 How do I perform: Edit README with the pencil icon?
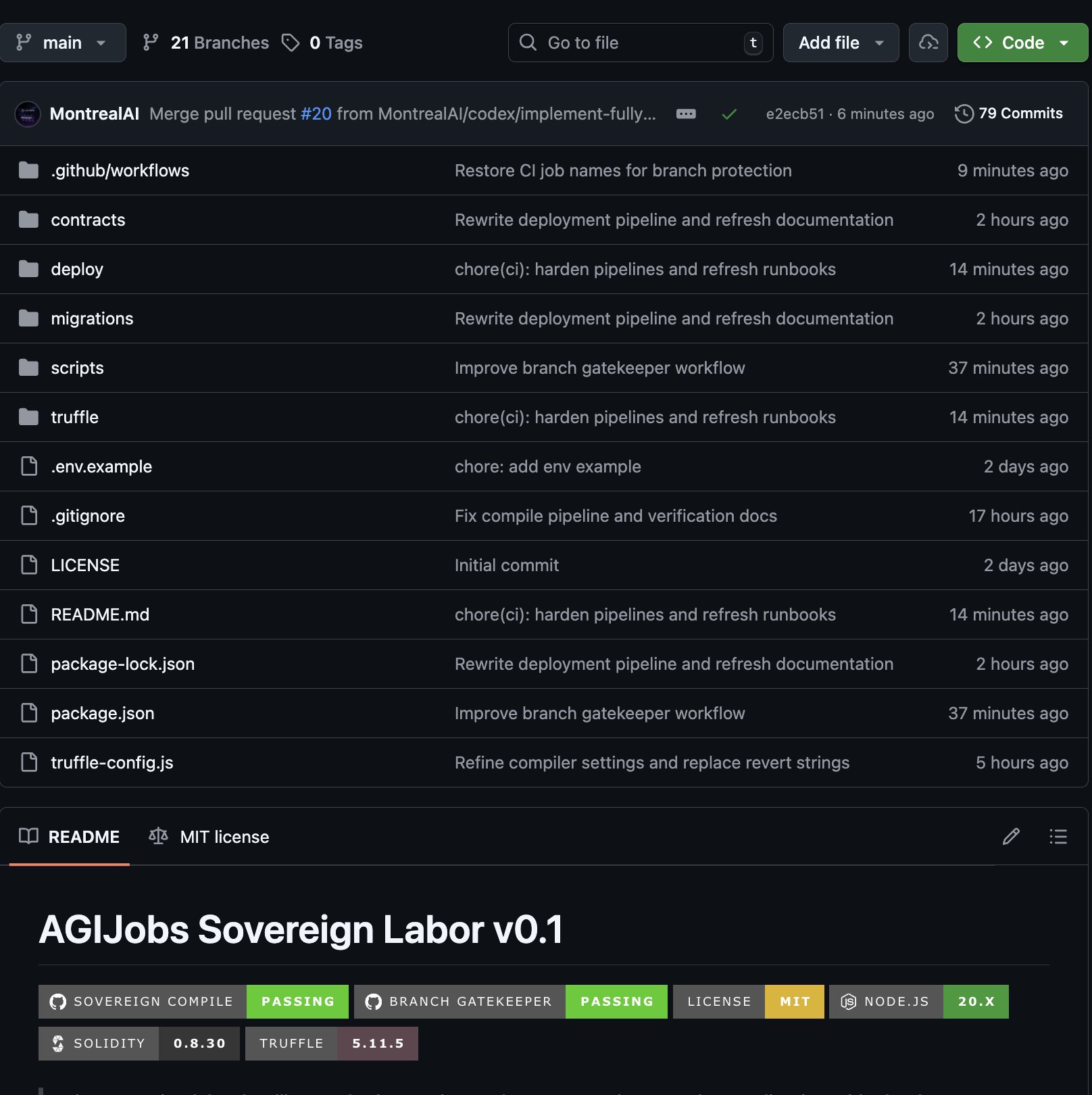point(1011,837)
